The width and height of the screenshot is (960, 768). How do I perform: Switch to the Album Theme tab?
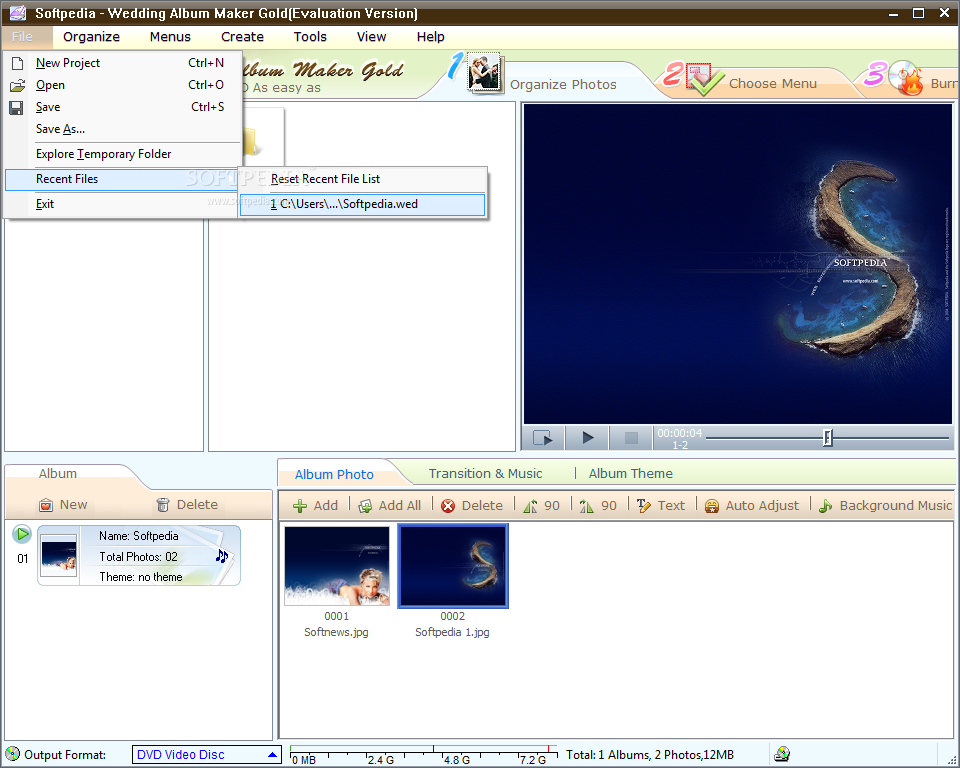point(630,473)
